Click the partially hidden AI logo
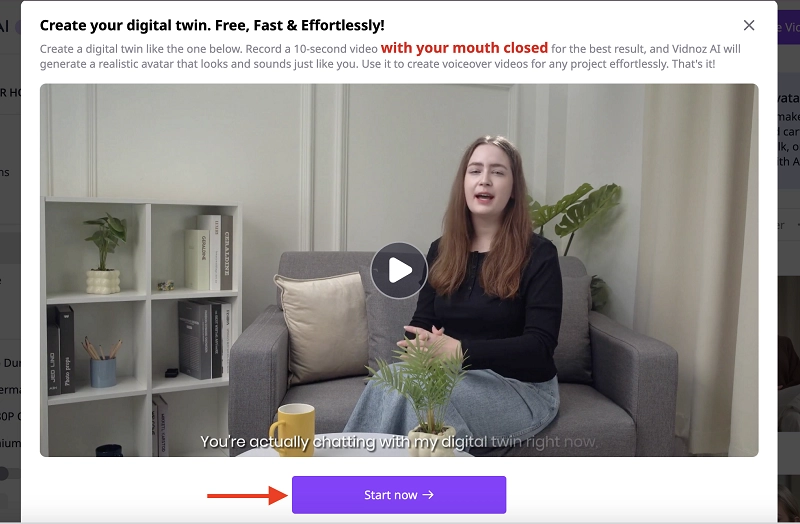Viewport: 800px width, 524px height. (5, 26)
